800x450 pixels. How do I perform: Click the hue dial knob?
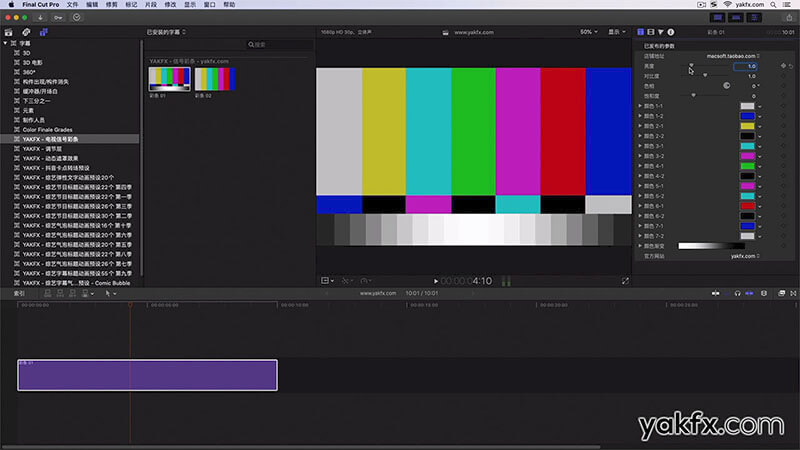pos(727,86)
